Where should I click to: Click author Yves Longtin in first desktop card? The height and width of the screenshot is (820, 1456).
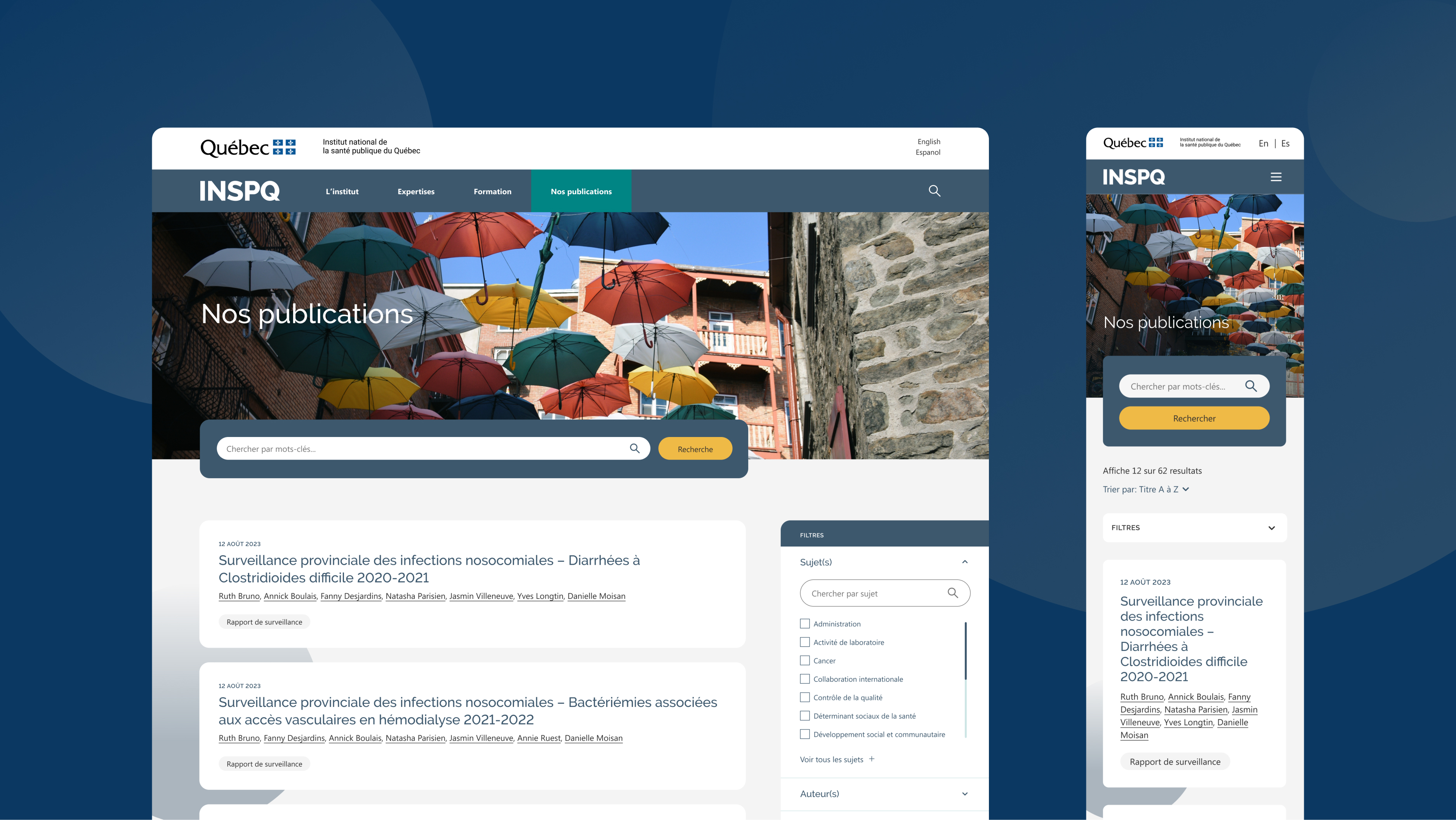(540, 596)
